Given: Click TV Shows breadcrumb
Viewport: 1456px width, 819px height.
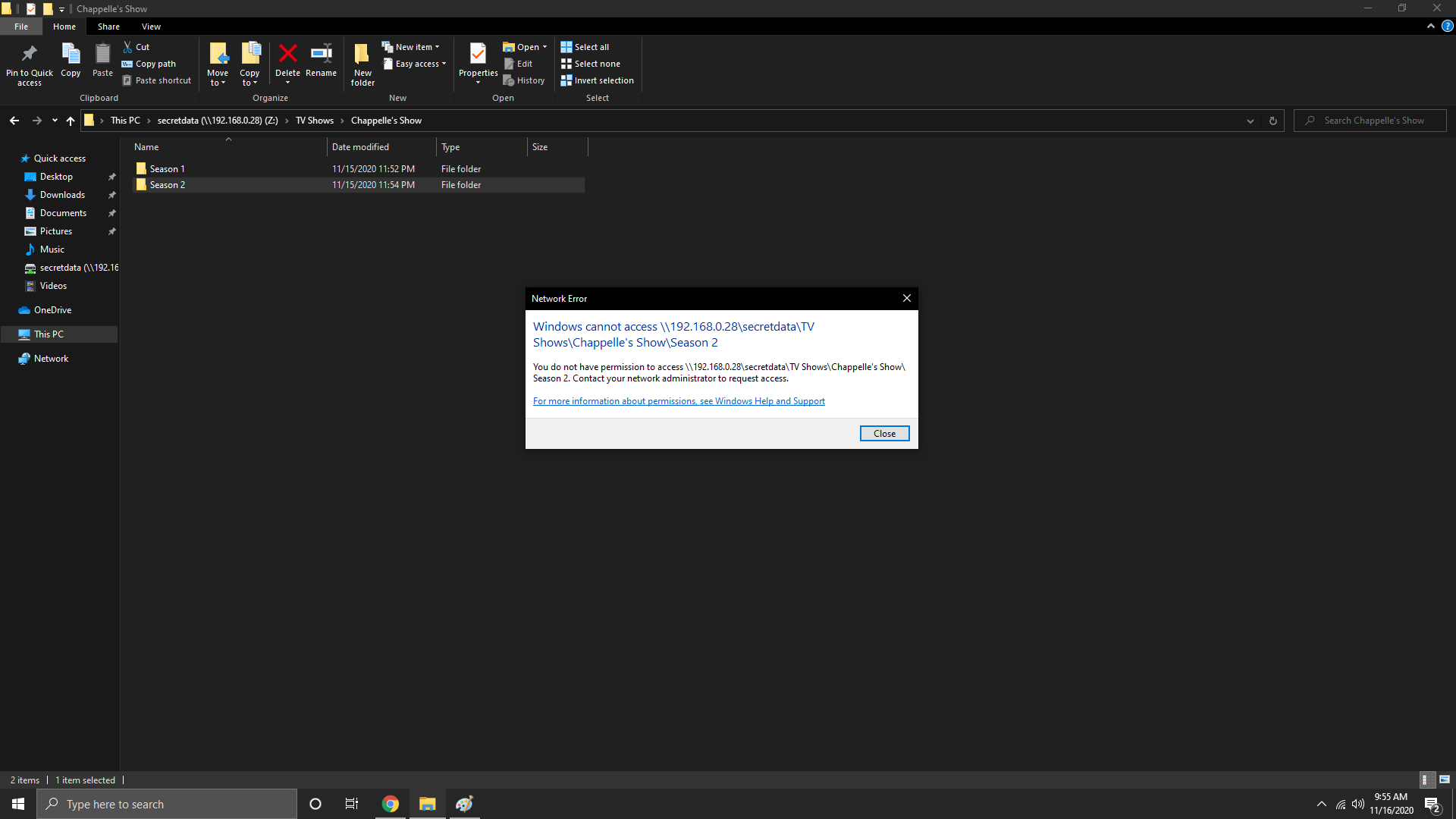Looking at the screenshot, I should tap(315, 121).
